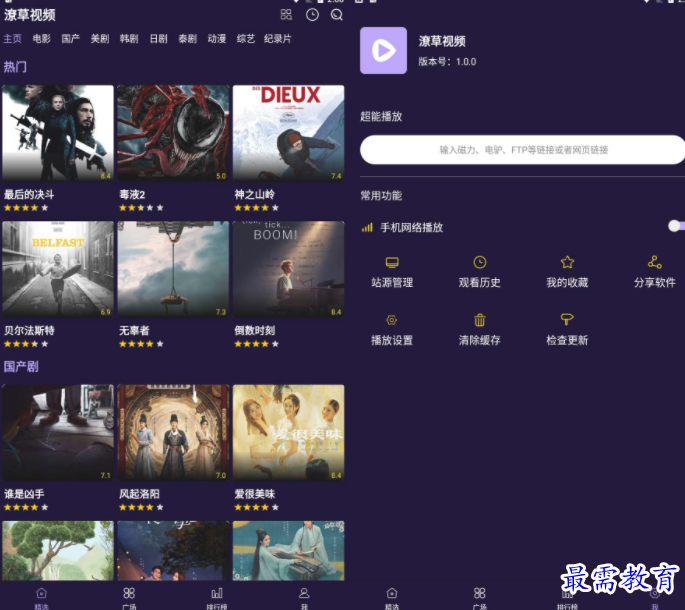
Task: Open 爱很美味 drama poster
Action: pyautogui.click(x=288, y=433)
